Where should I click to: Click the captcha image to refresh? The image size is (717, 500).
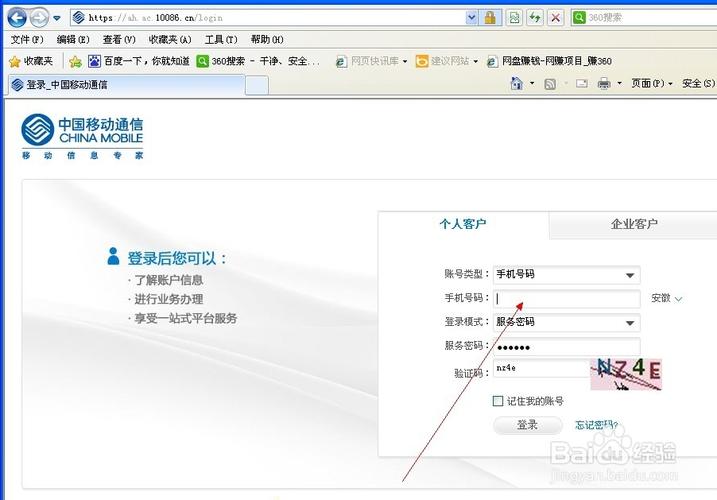[x=626, y=374]
